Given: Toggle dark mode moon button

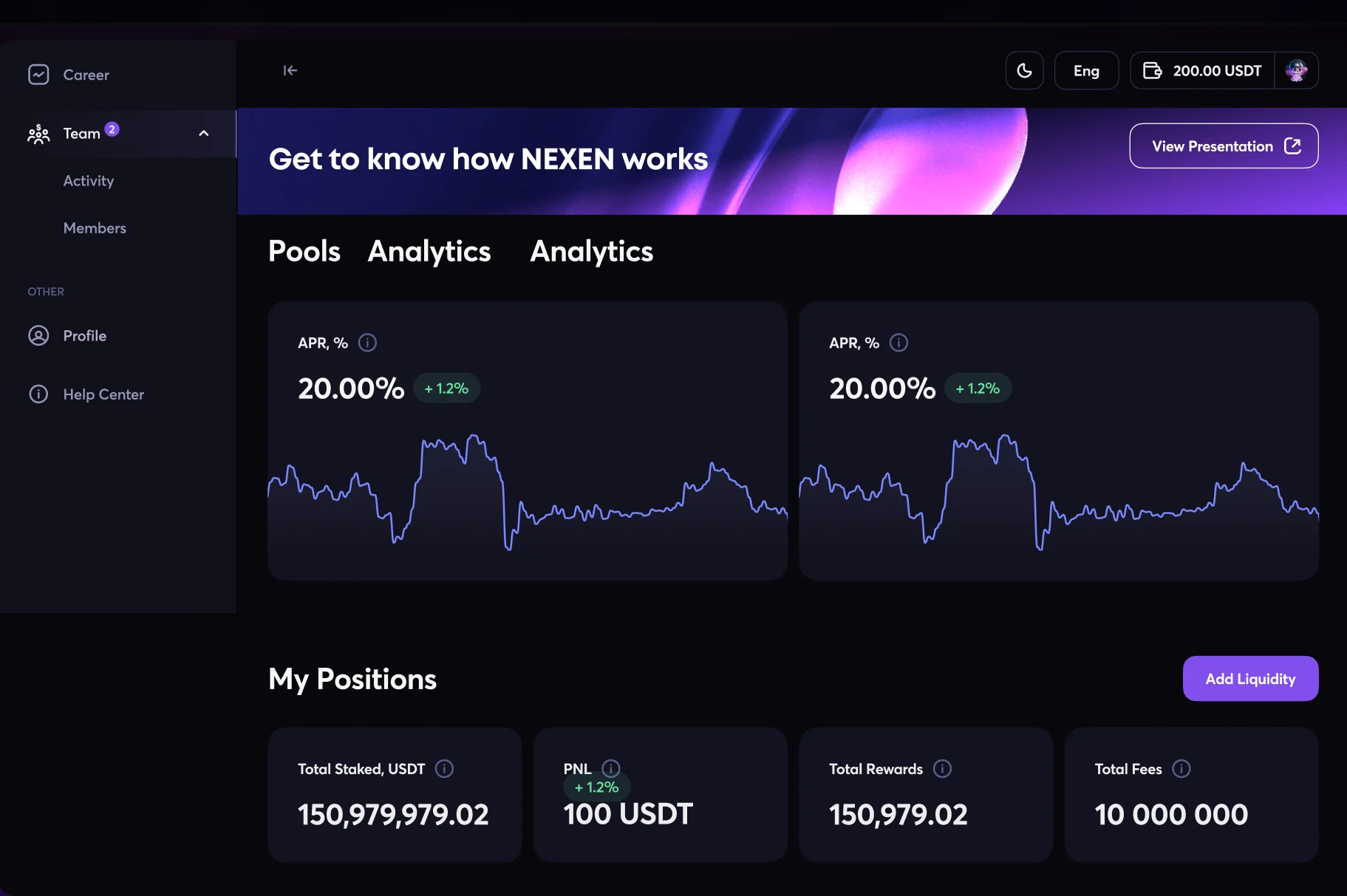Looking at the screenshot, I should pyautogui.click(x=1024, y=71).
